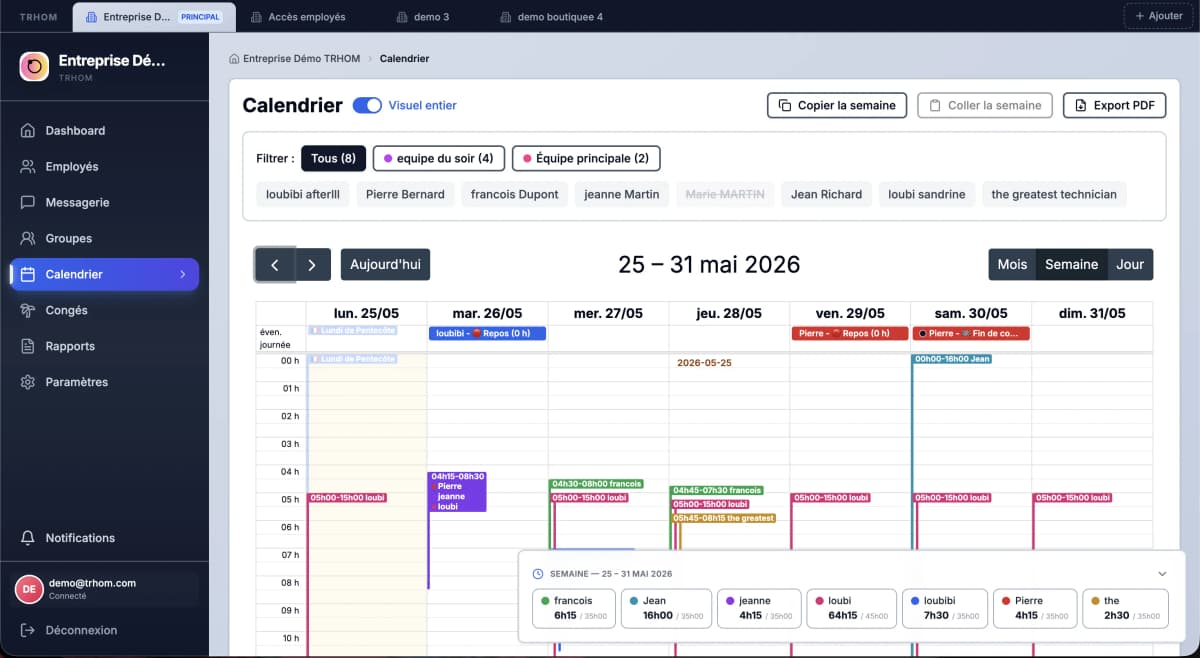Click the Ajouter button
This screenshot has width=1200, height=658.
1159,16
